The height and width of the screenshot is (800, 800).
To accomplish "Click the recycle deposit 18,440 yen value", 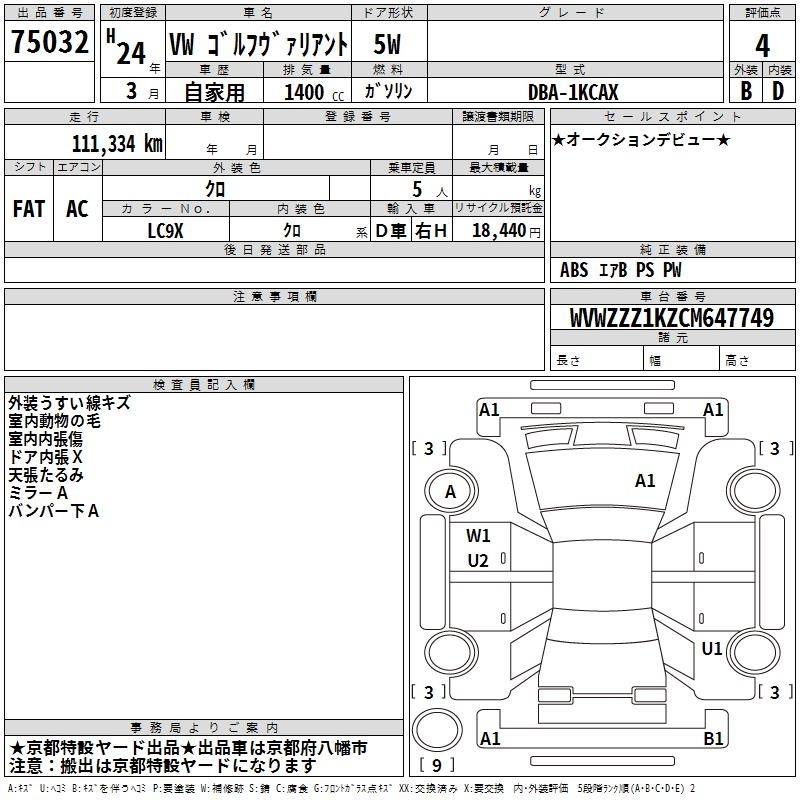I will click(x=505, y=231).
